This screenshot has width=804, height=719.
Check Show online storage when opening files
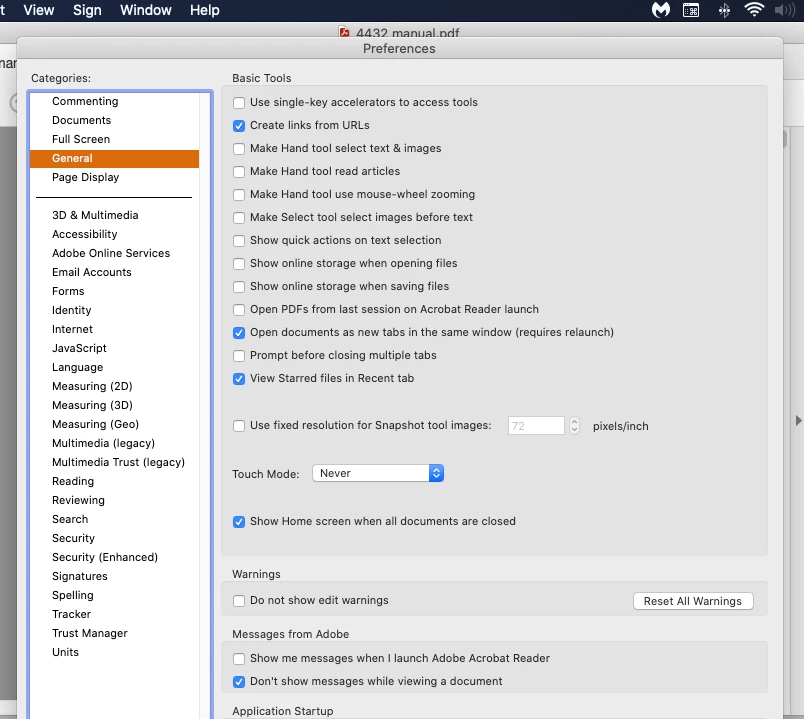[239, 264]
